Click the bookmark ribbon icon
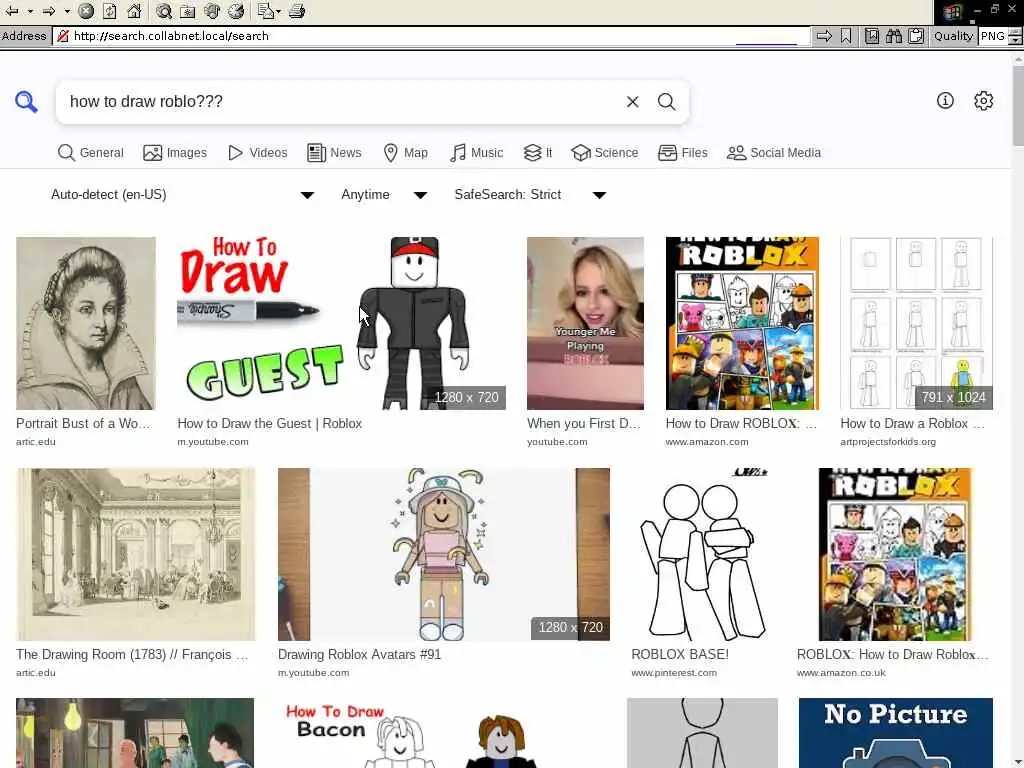1024x768 pixels. (x=846, y=36)
